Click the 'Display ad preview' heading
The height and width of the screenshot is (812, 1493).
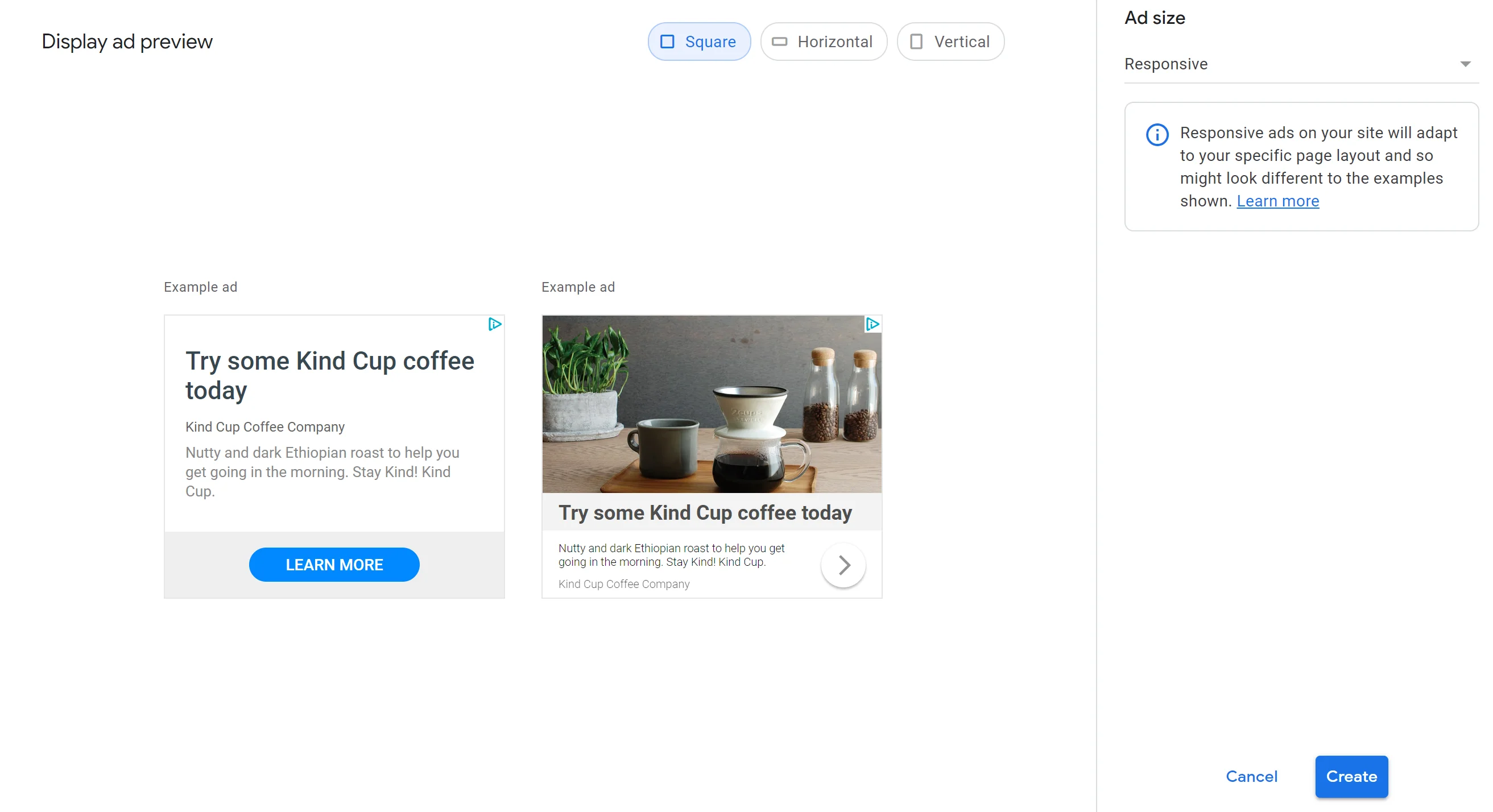tap(127, 42)
